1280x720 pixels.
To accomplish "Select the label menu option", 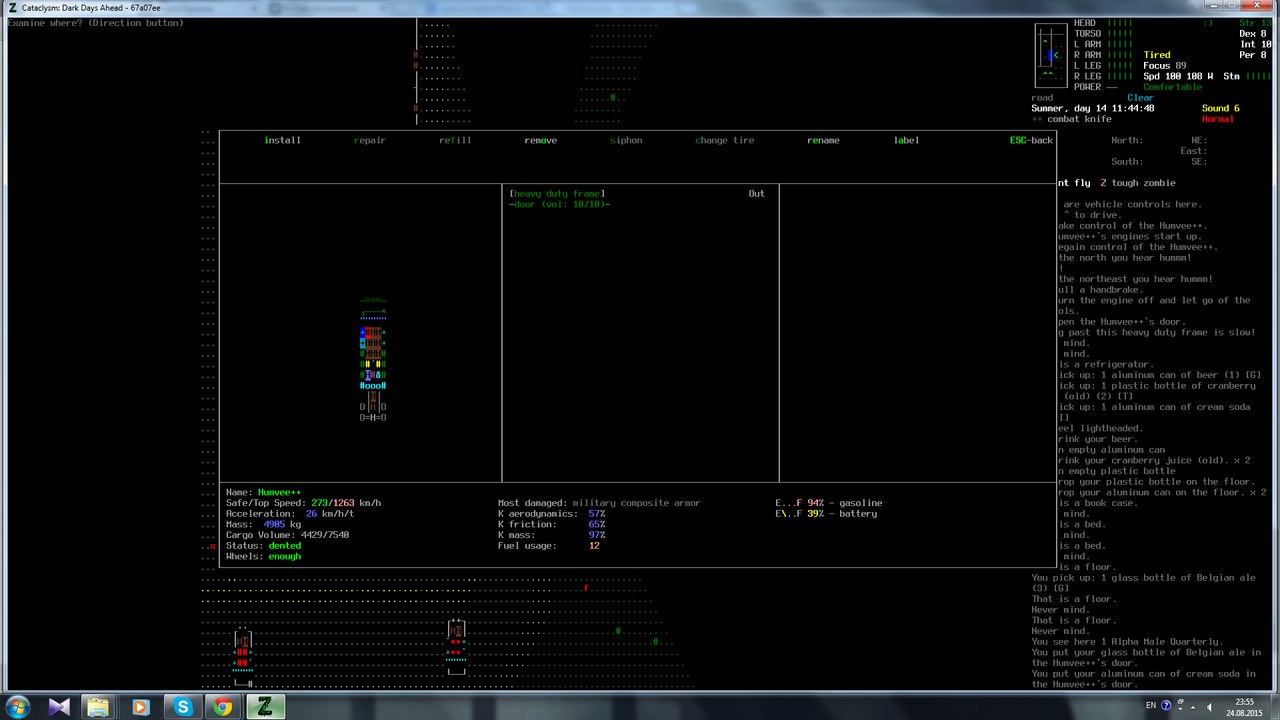I will coord(906,140).
